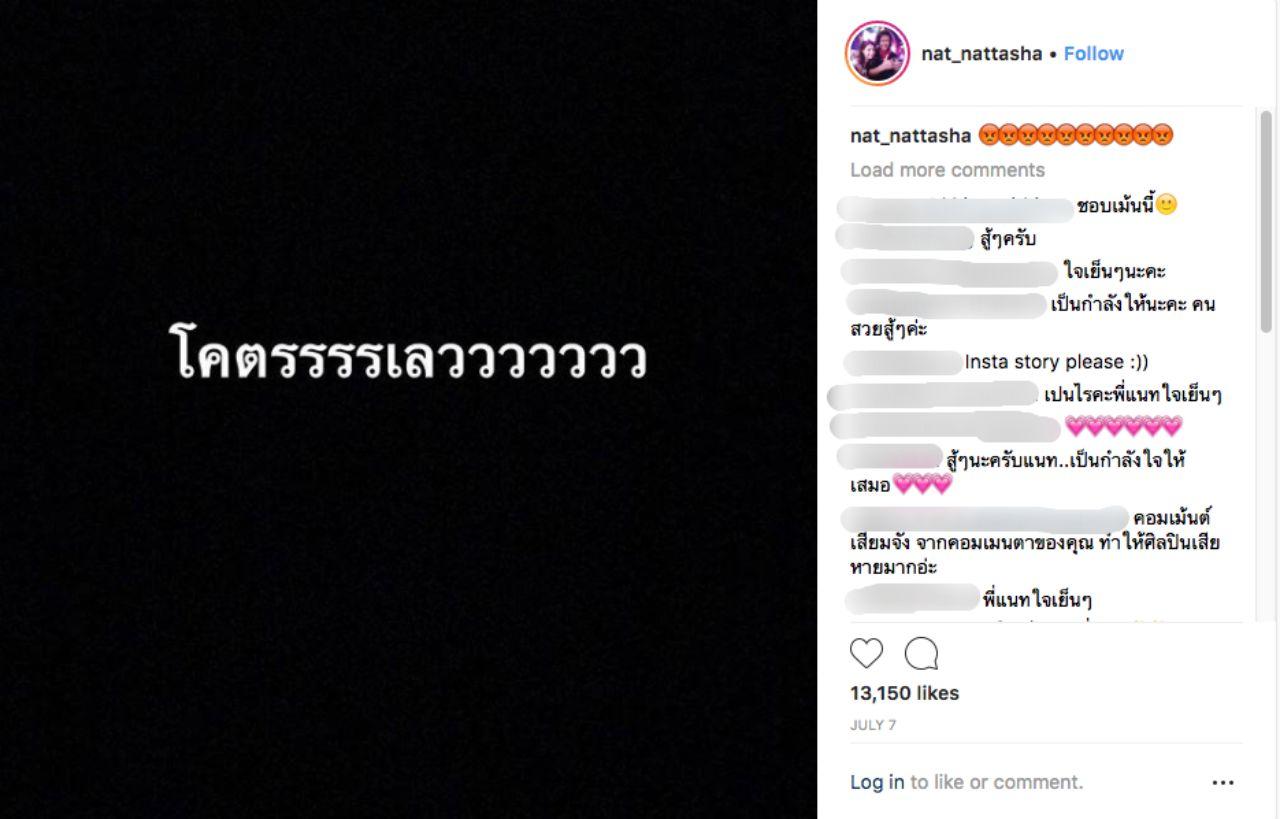Image resolution: width=1280 pixels, height=819 pixels.
Task: Open commenter name beside 'ใจเย็นๆนะคะ'
Action: click(x=949, y=271)
